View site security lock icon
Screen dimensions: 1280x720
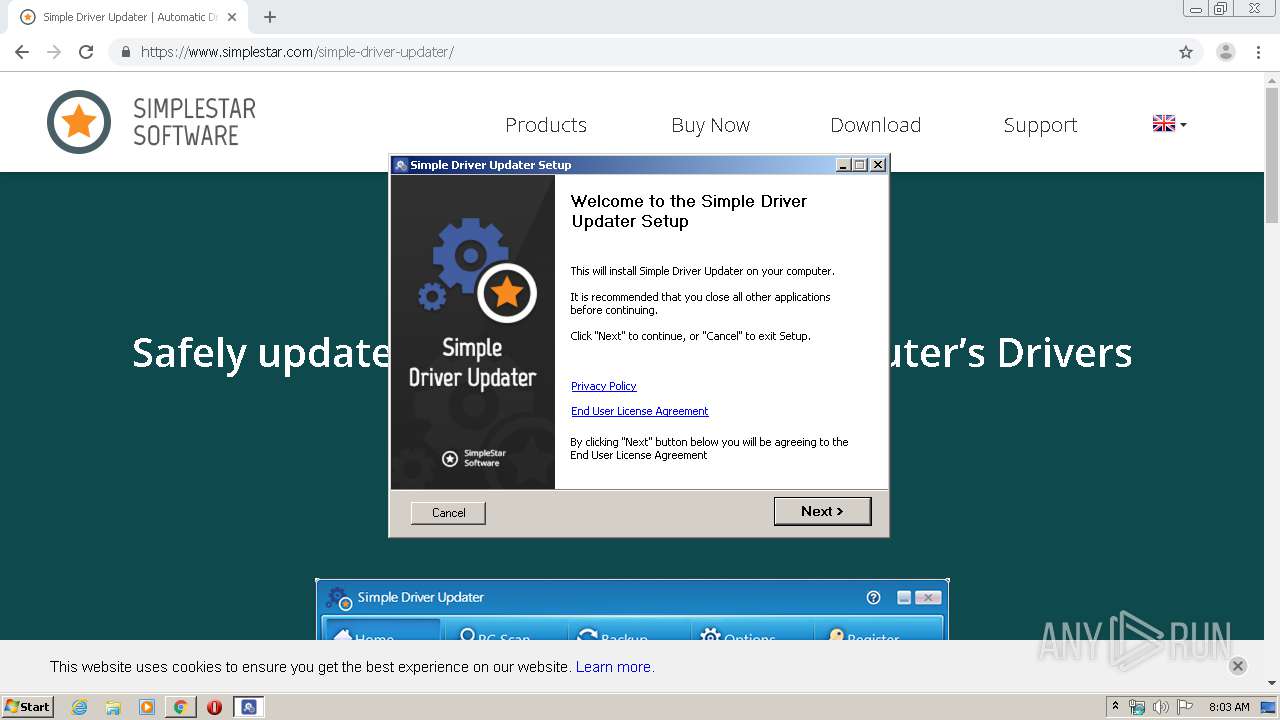(x=125, y=52)
